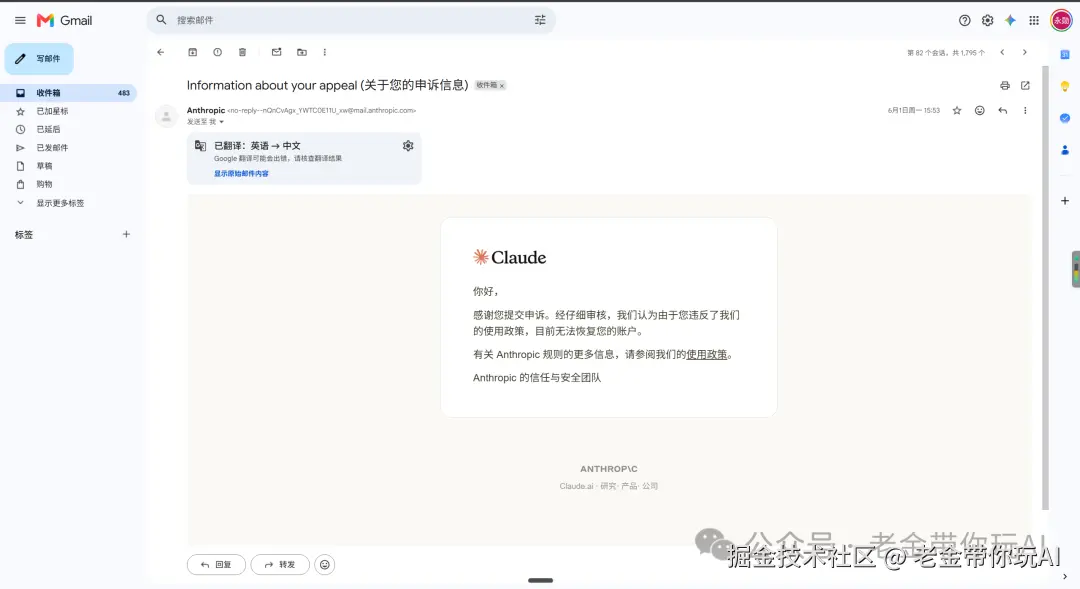Image resolution: width=1080 pixels, height=589 pixels.
Task: Open the account avatar menu
Action: pos(1061,21)
